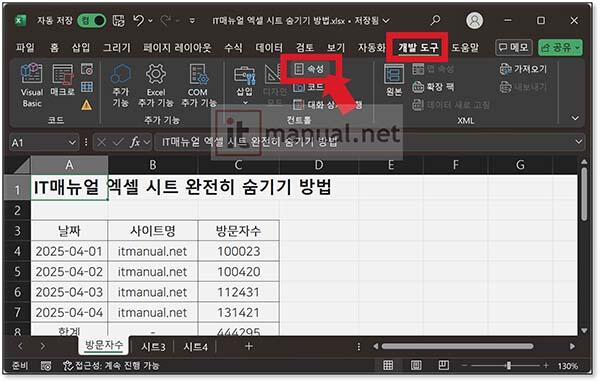Expand the undo history dropdown
Screen dimensions: 600x382
click(150, 21)
